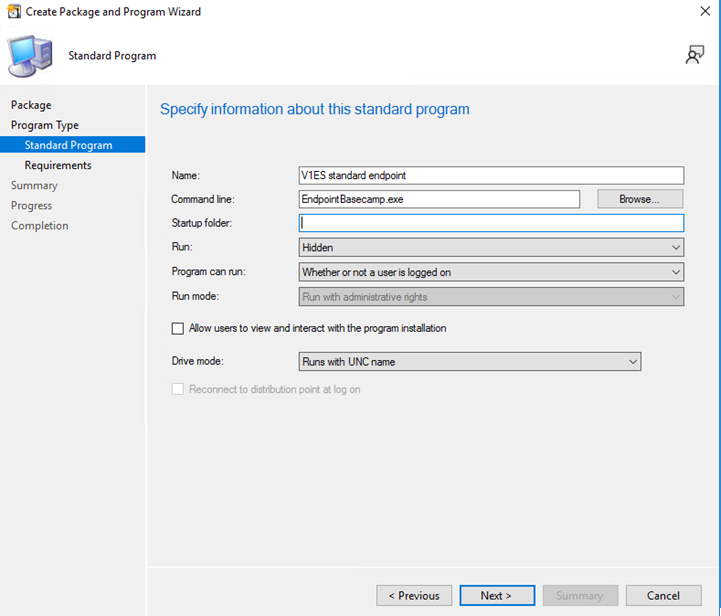Click Reconnect to distribution point checkbox

[178, 389]
